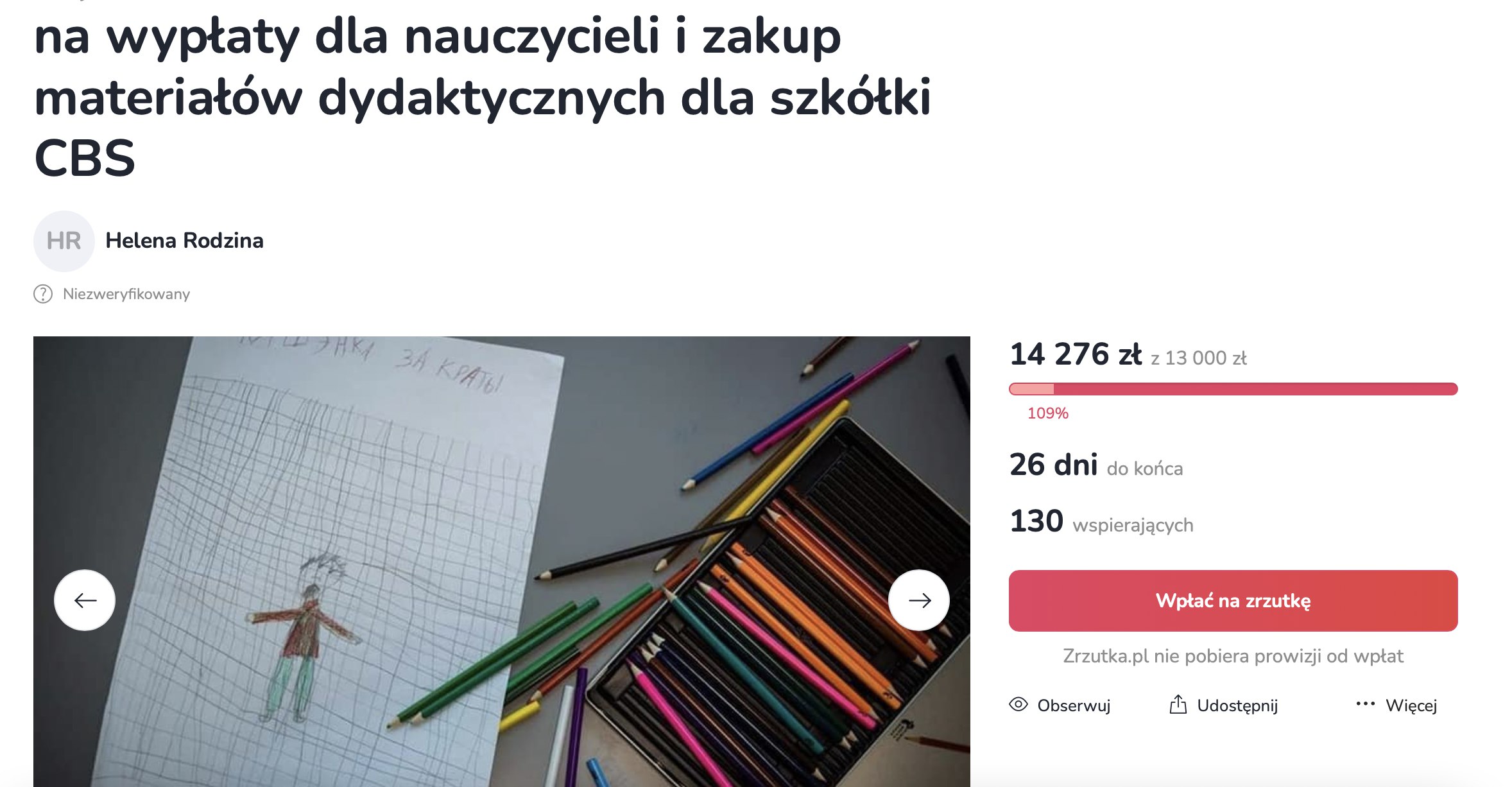
Task: Click the HR avatar circle
Action: (64, 241)
